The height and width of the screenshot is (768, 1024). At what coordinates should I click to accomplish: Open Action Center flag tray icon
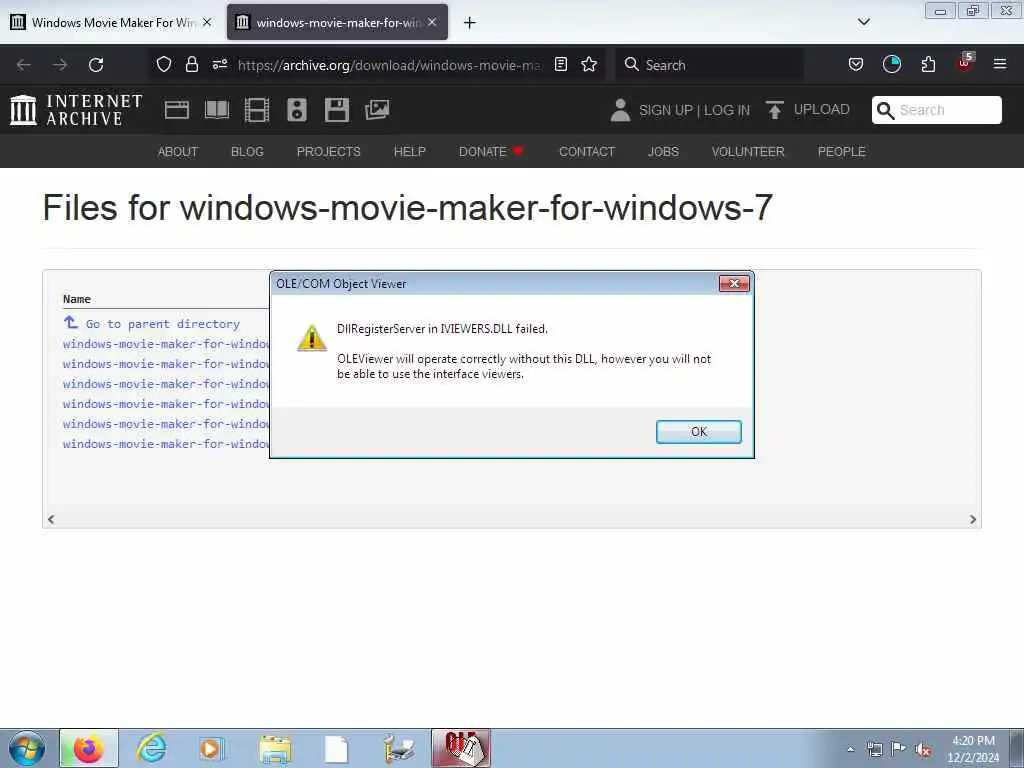(x=898, y=748)
